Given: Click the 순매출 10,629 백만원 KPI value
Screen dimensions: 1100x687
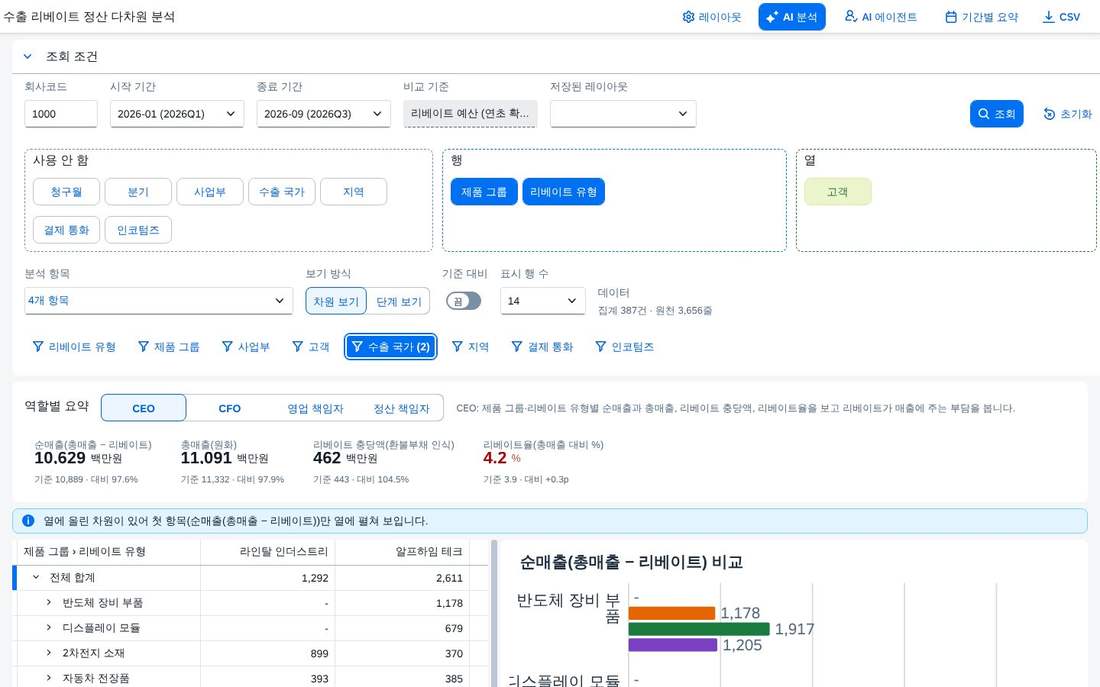Looking at the screenshot, I should pos(78,458).
